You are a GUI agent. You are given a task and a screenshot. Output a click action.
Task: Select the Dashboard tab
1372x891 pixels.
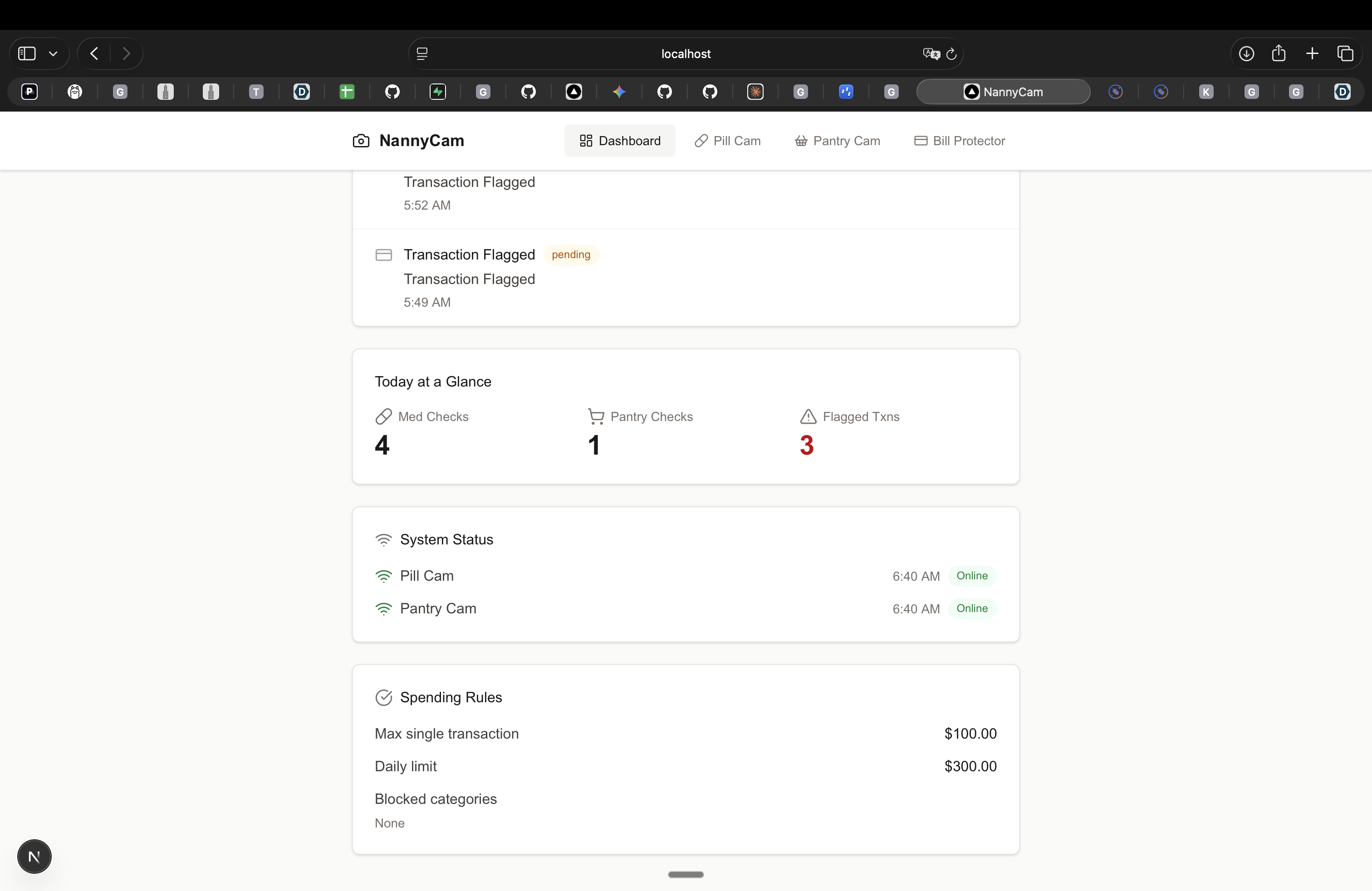620,141
